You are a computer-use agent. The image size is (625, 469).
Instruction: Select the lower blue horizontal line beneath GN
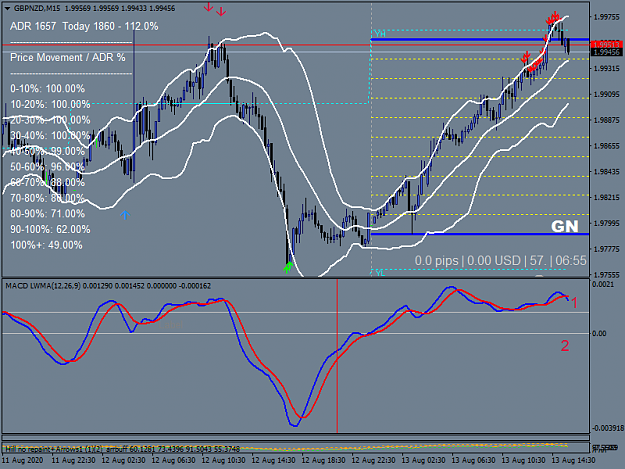coord(480,234)
